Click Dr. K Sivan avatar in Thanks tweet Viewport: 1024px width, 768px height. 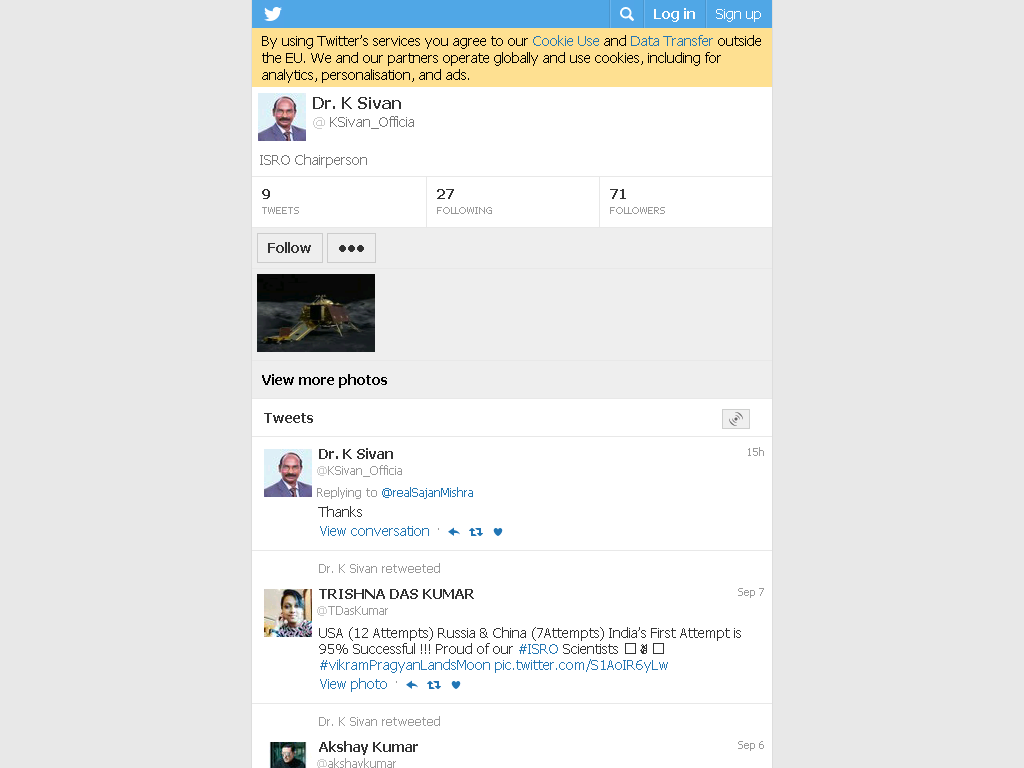click(288, 473)
